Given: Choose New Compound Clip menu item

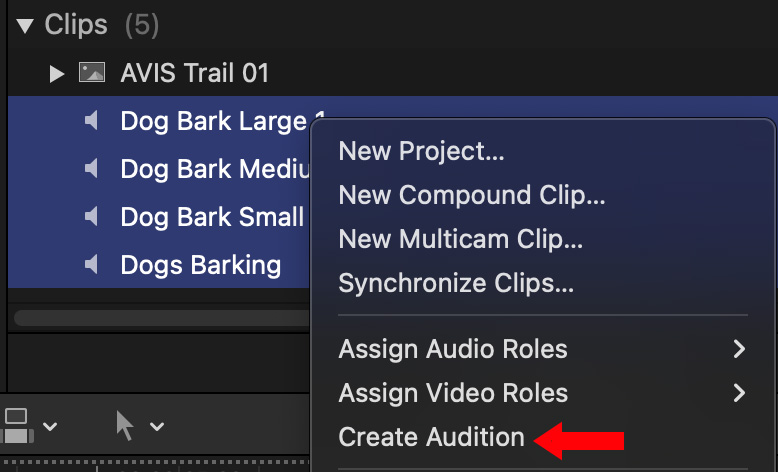Looking at the screenshot, I should (472, 195).
